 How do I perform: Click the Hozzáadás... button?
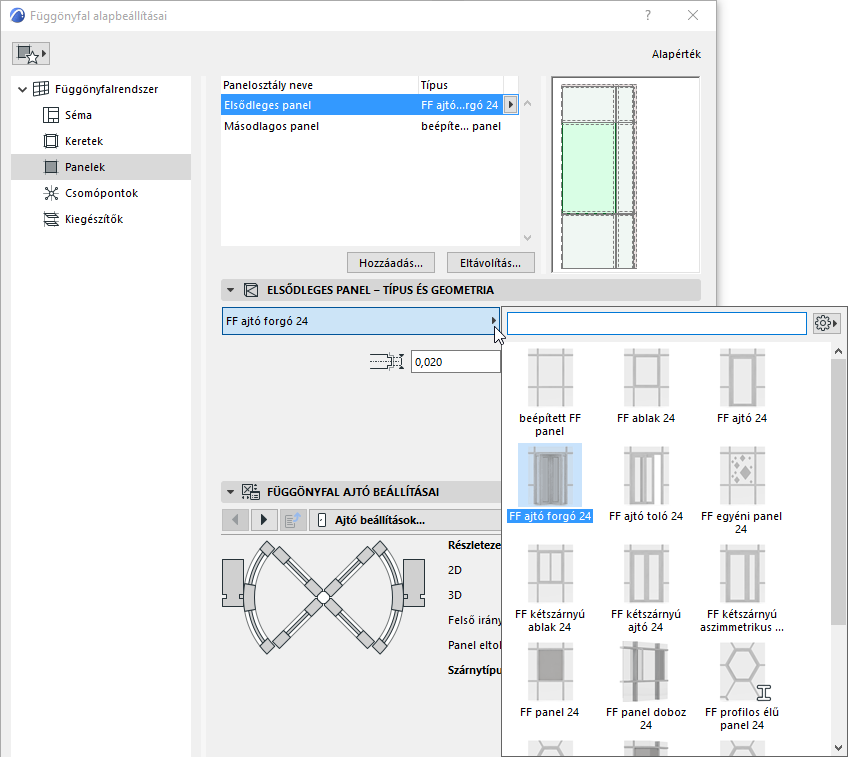click(391, 263)
